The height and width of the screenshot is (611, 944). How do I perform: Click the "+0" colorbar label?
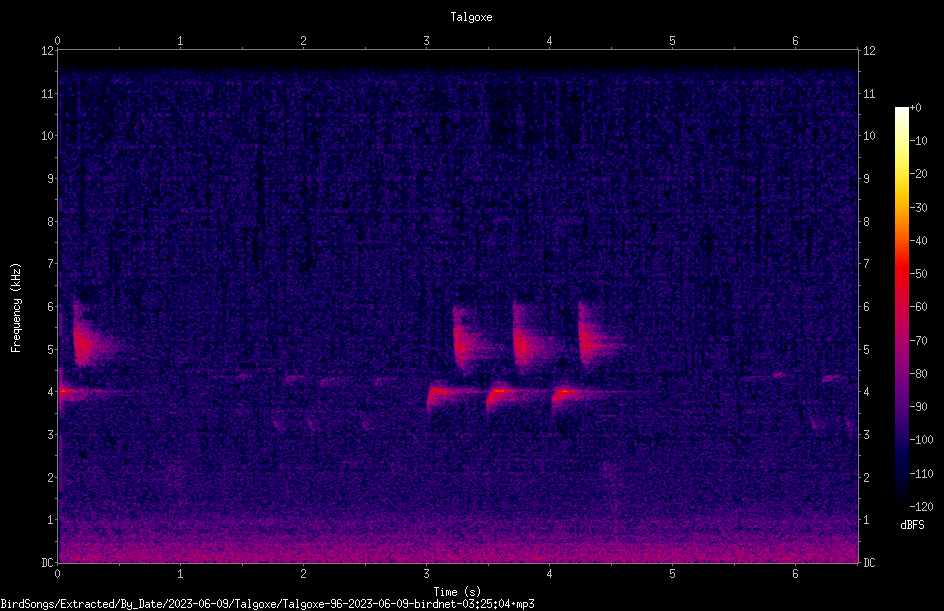(915, 108)
